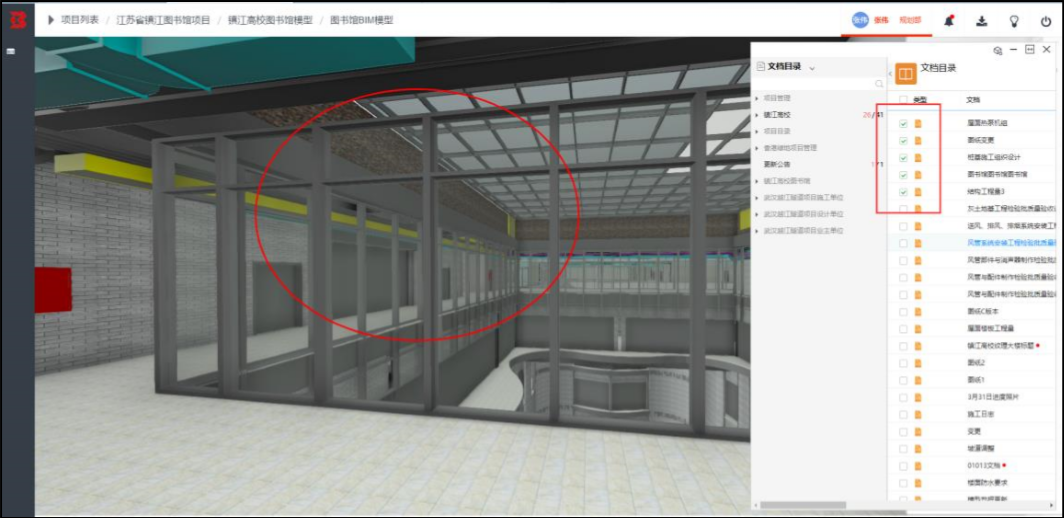Click the 规划部 department label
The image size is (1064, 518).
tap(910, 20)
